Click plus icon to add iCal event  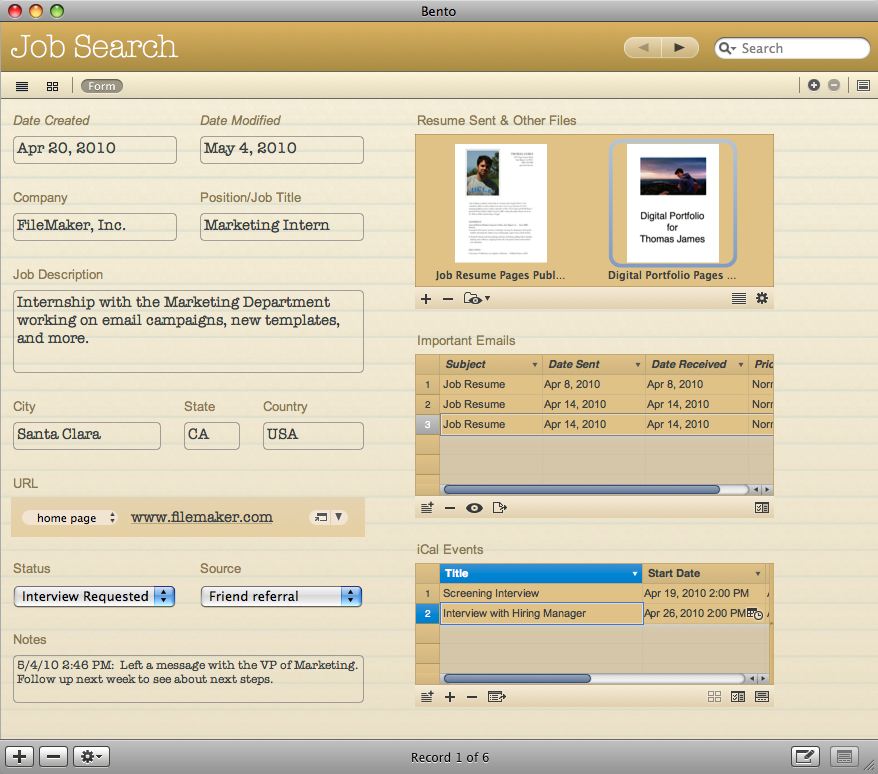[450, 697]
